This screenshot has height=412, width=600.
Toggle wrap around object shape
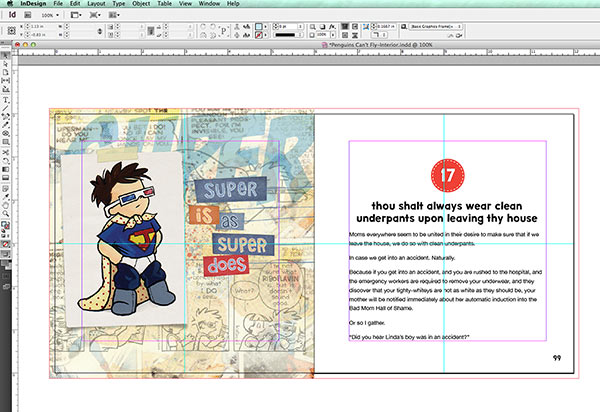click(345, 35)
